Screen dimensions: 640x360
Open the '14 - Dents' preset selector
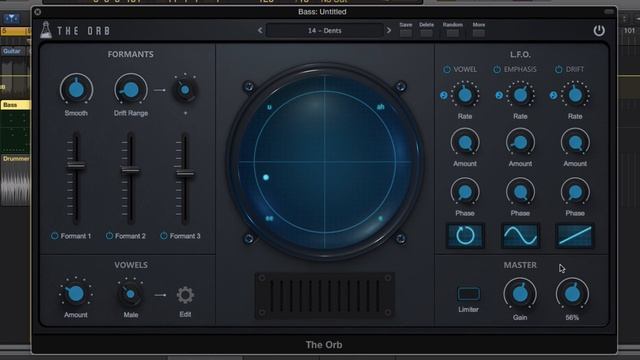tap(324, 31)
